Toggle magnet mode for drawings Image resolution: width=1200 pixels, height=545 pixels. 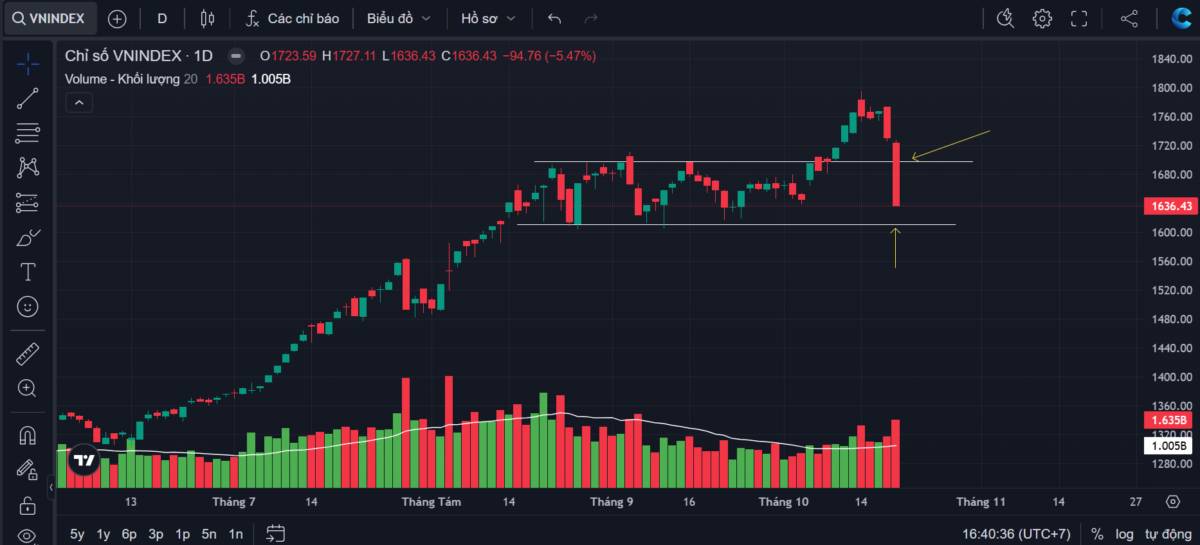point(27,436)
